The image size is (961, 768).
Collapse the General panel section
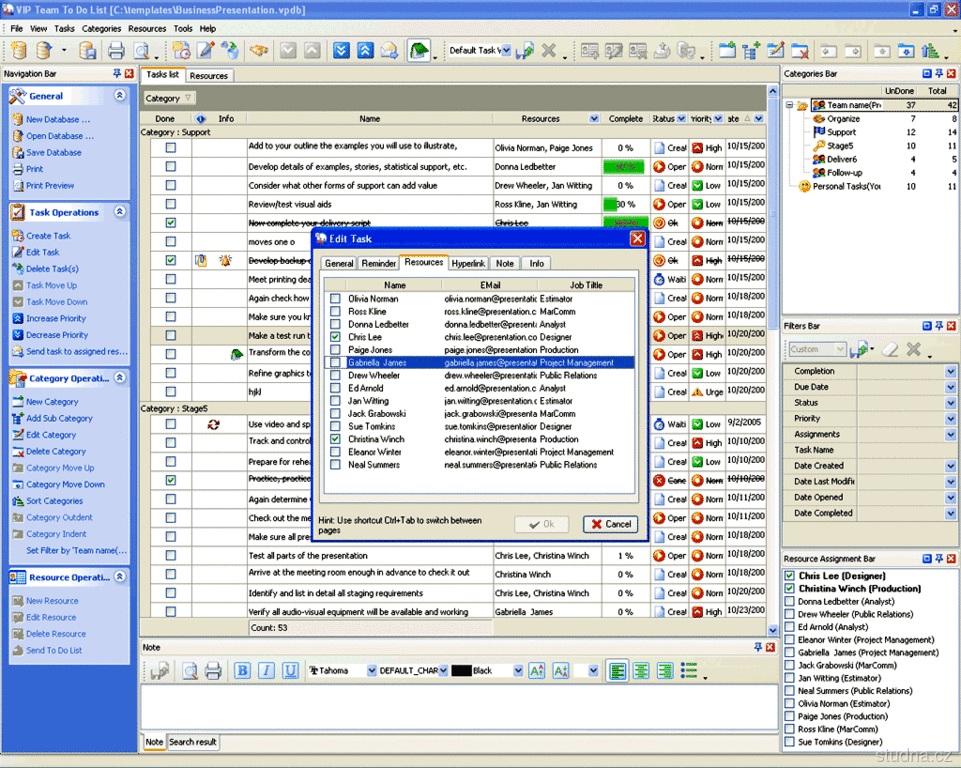120,96
